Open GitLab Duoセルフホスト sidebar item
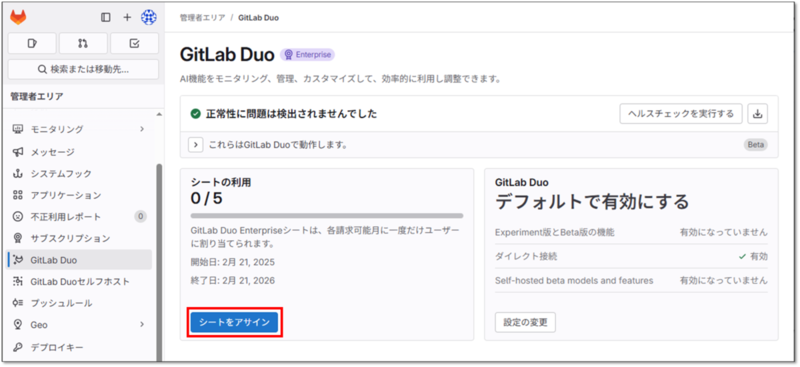Viewport: 800px width, 367px height. (80, 281)
